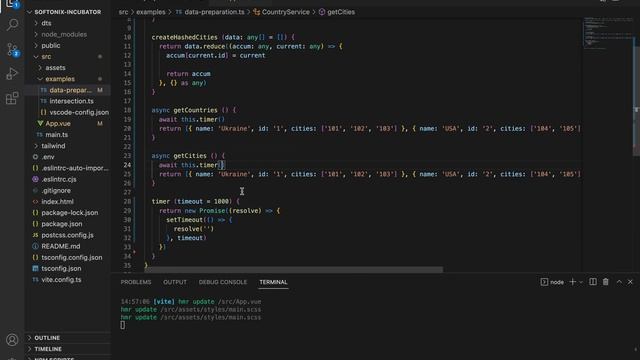Open .eslintrc.cjs file
Screen dimensions: 640x360
click(59, 179)
